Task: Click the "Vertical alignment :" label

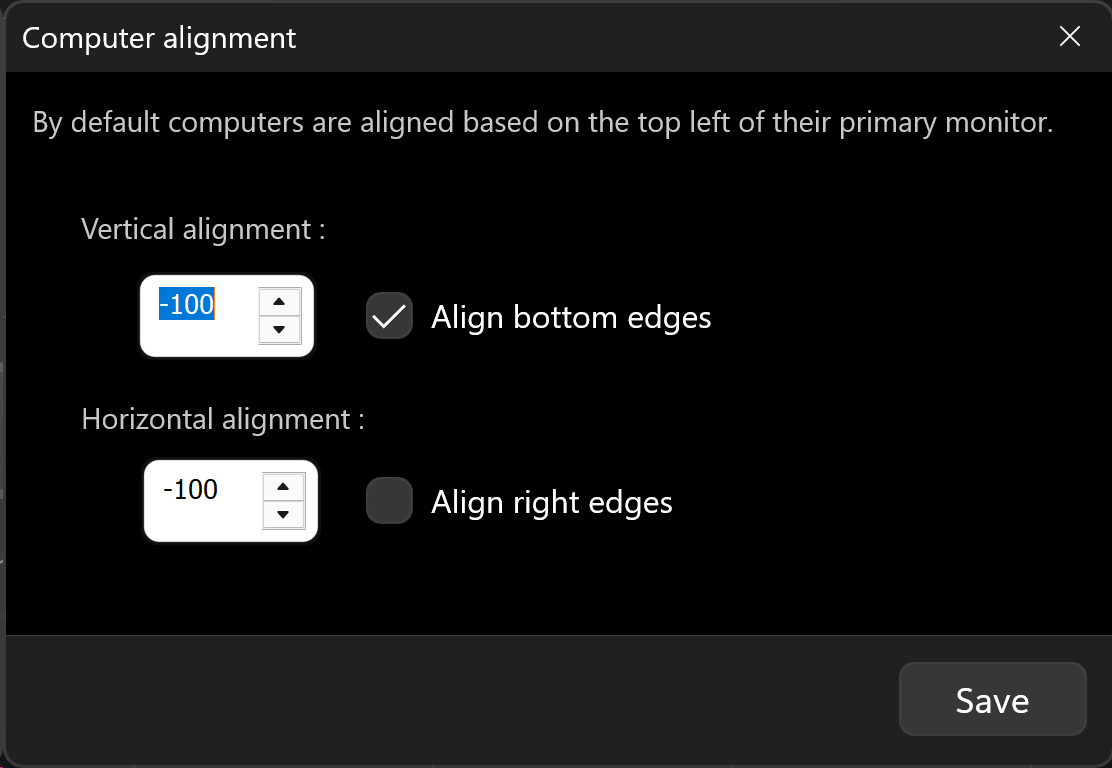Action: (203, 229)
